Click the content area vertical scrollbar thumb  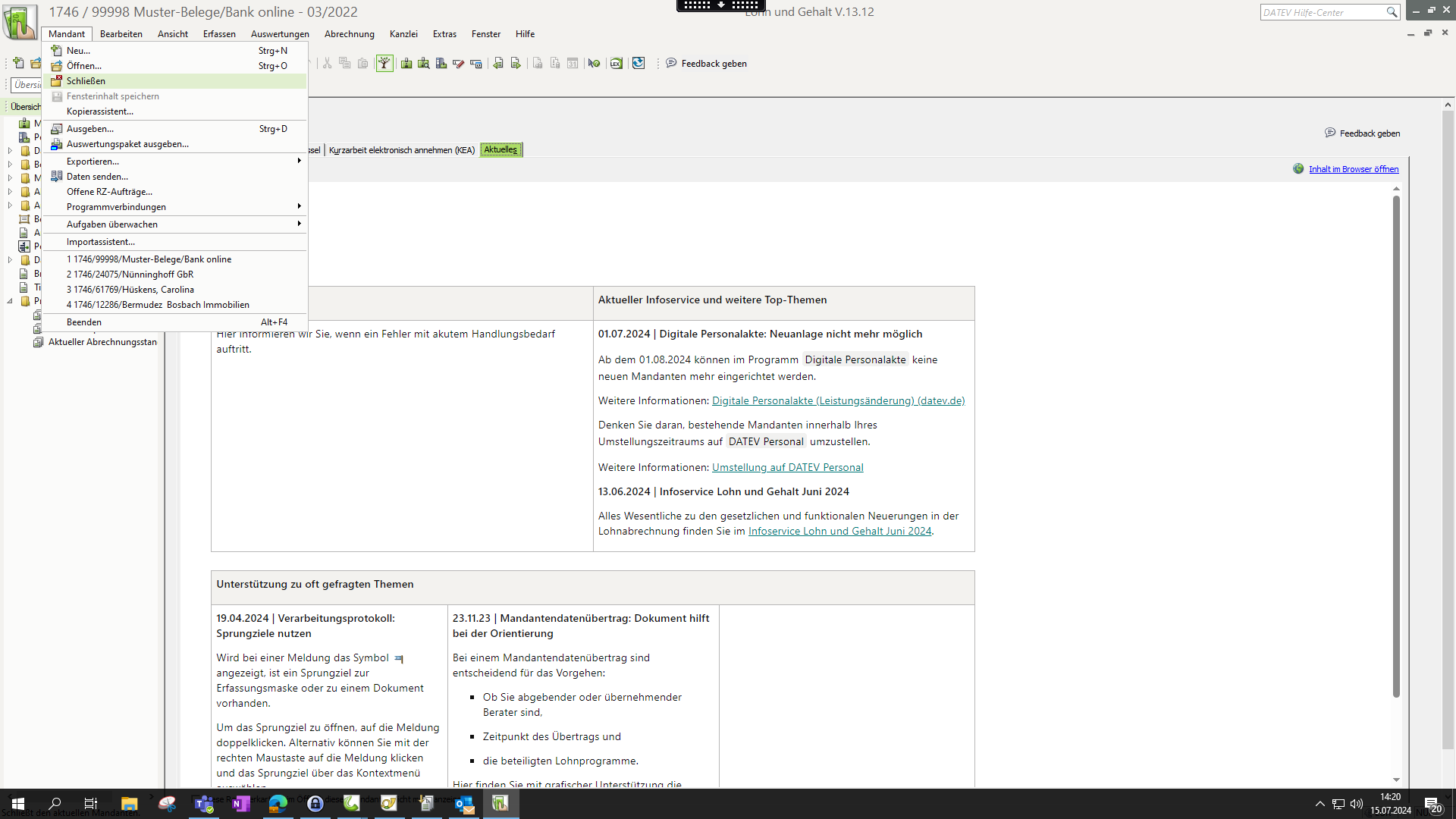(x=1396, y=446)
